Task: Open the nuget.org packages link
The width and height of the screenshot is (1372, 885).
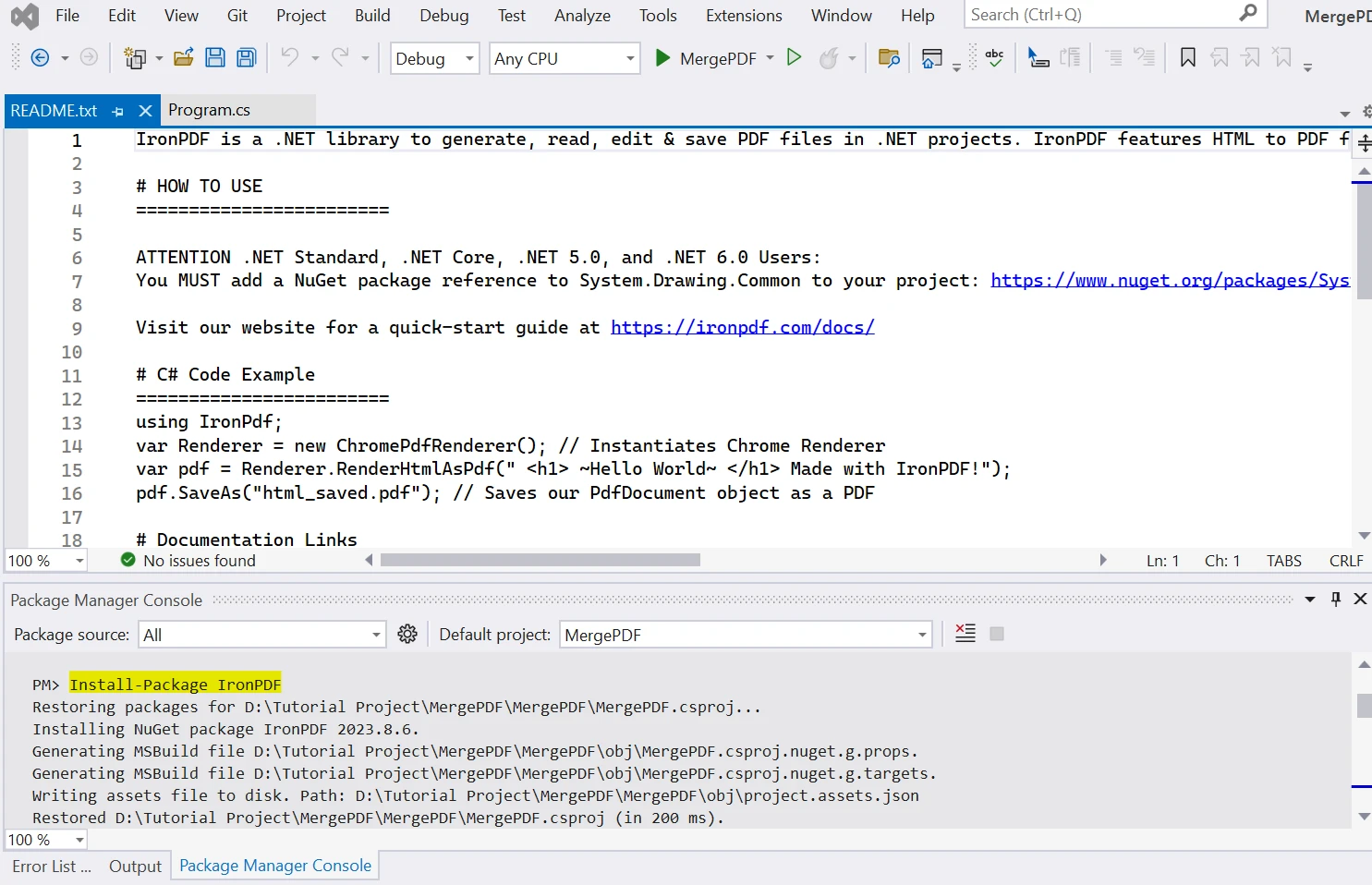Action: pyautogui.click(x=1170, y=280)
